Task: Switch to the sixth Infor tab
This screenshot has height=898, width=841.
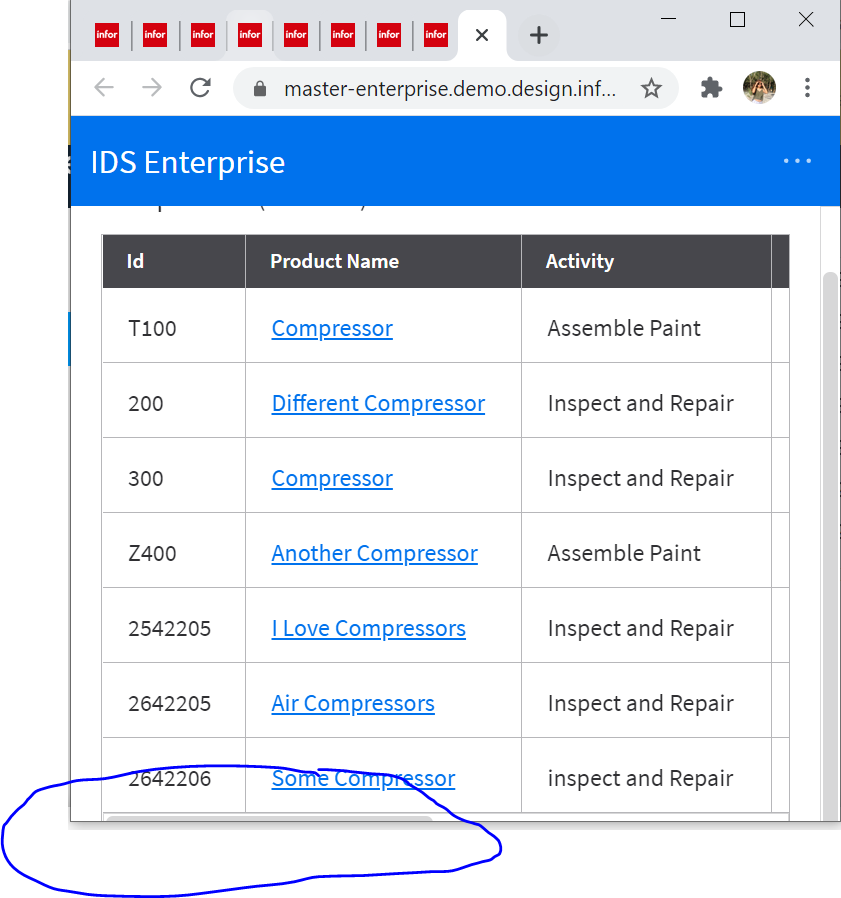Action: 343,35
